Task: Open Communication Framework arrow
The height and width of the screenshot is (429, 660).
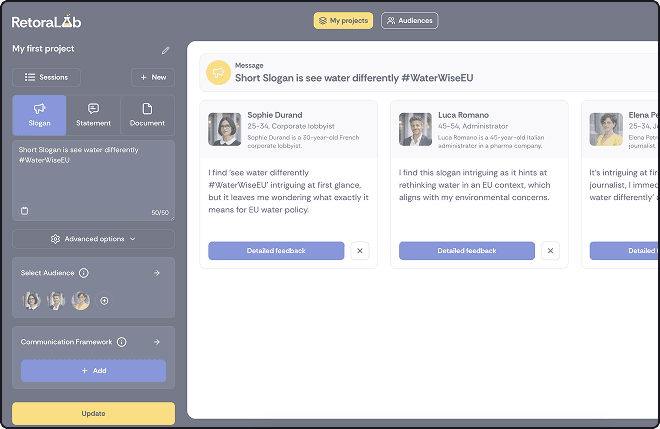Action: tap(156, 342)
